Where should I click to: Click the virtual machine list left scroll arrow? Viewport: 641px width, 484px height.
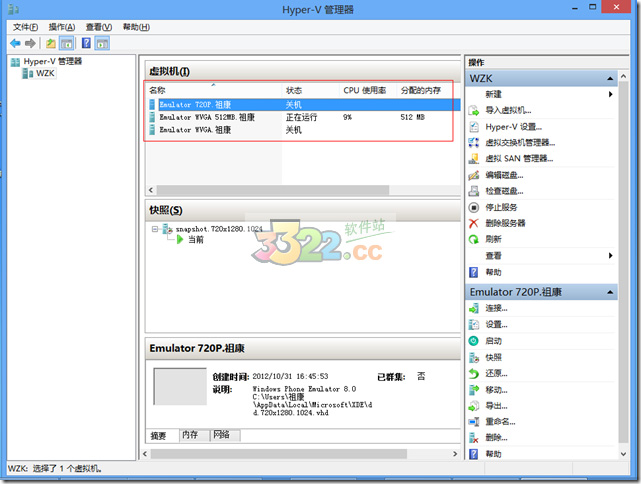tap(151, 190)
